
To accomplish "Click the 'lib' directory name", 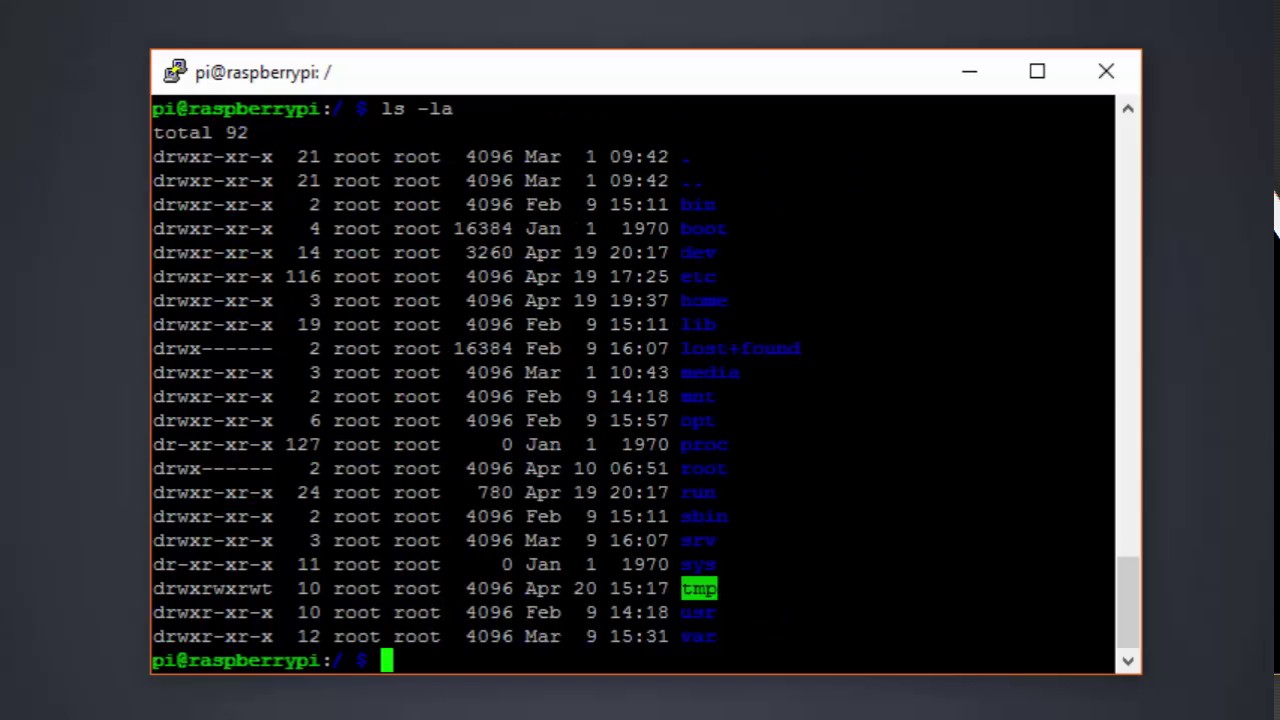I will tap(698, 324).
